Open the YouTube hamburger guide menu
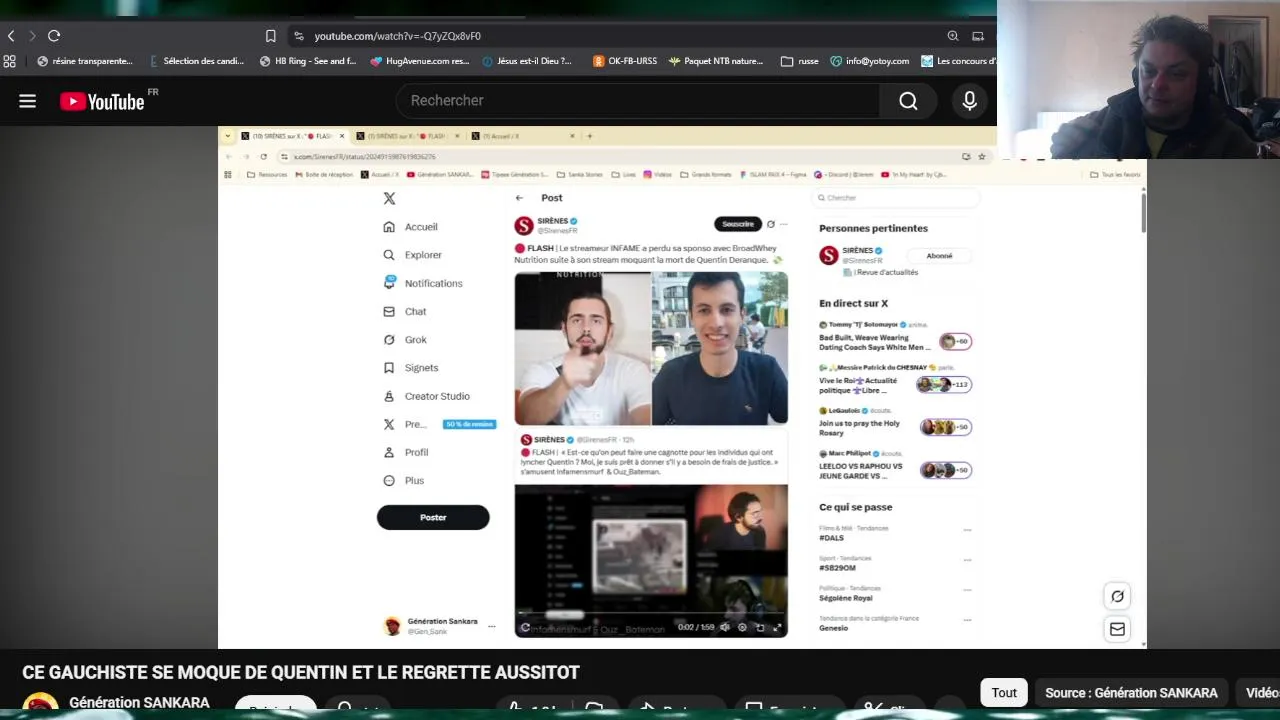Viewport: 1280px width, 720px height. [27, 101]
